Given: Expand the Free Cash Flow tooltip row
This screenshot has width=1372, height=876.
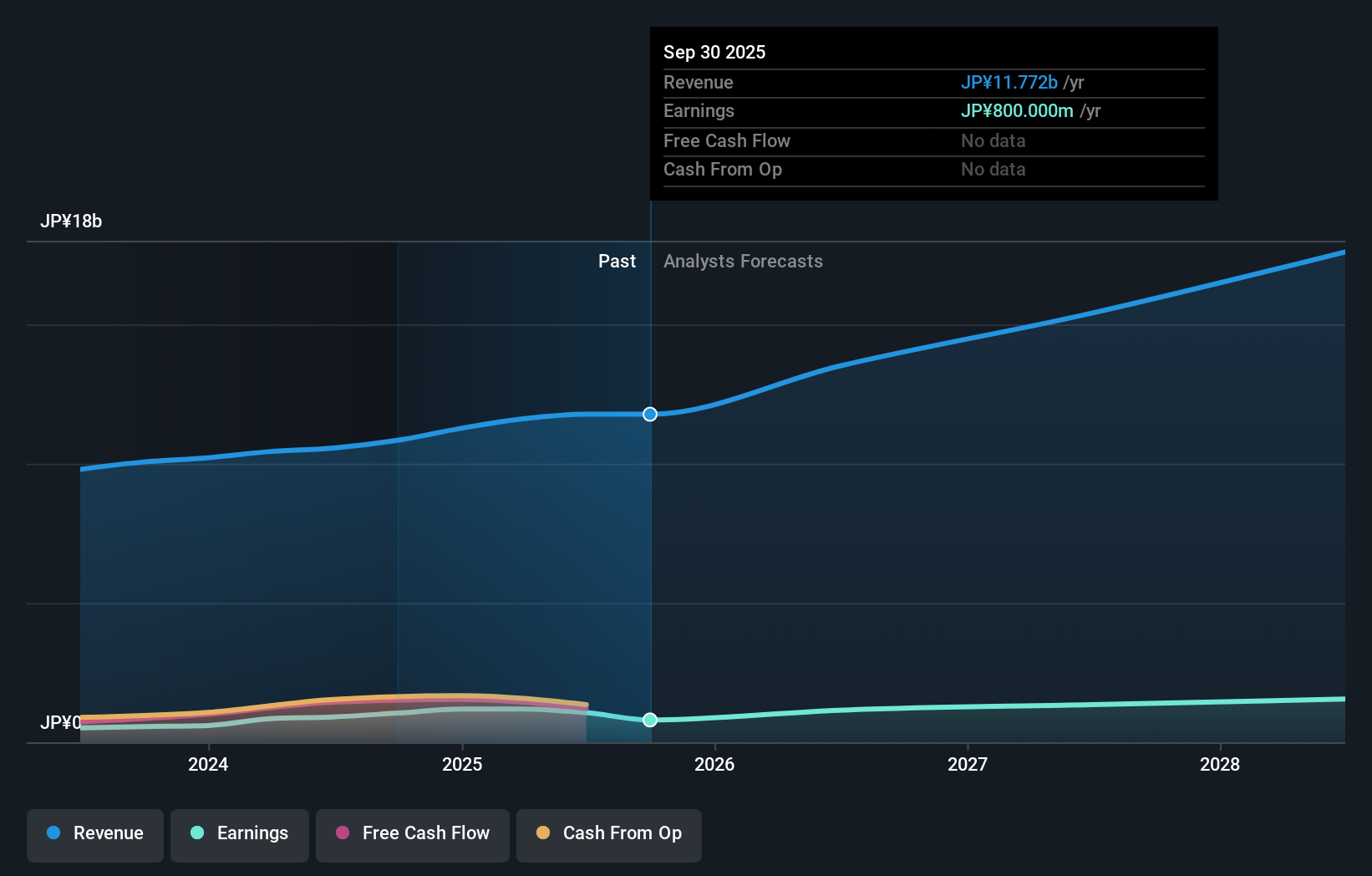Looking at the screenshot, I should pyautogui.click(x=726, y=140).
